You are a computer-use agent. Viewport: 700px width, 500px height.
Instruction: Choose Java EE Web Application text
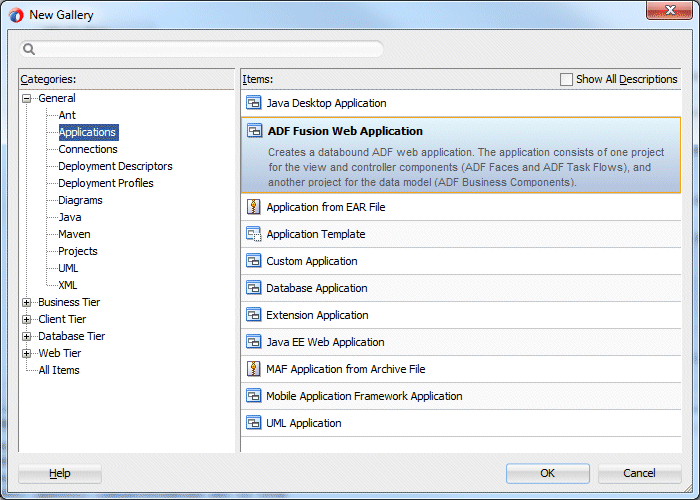coord(325,342)
